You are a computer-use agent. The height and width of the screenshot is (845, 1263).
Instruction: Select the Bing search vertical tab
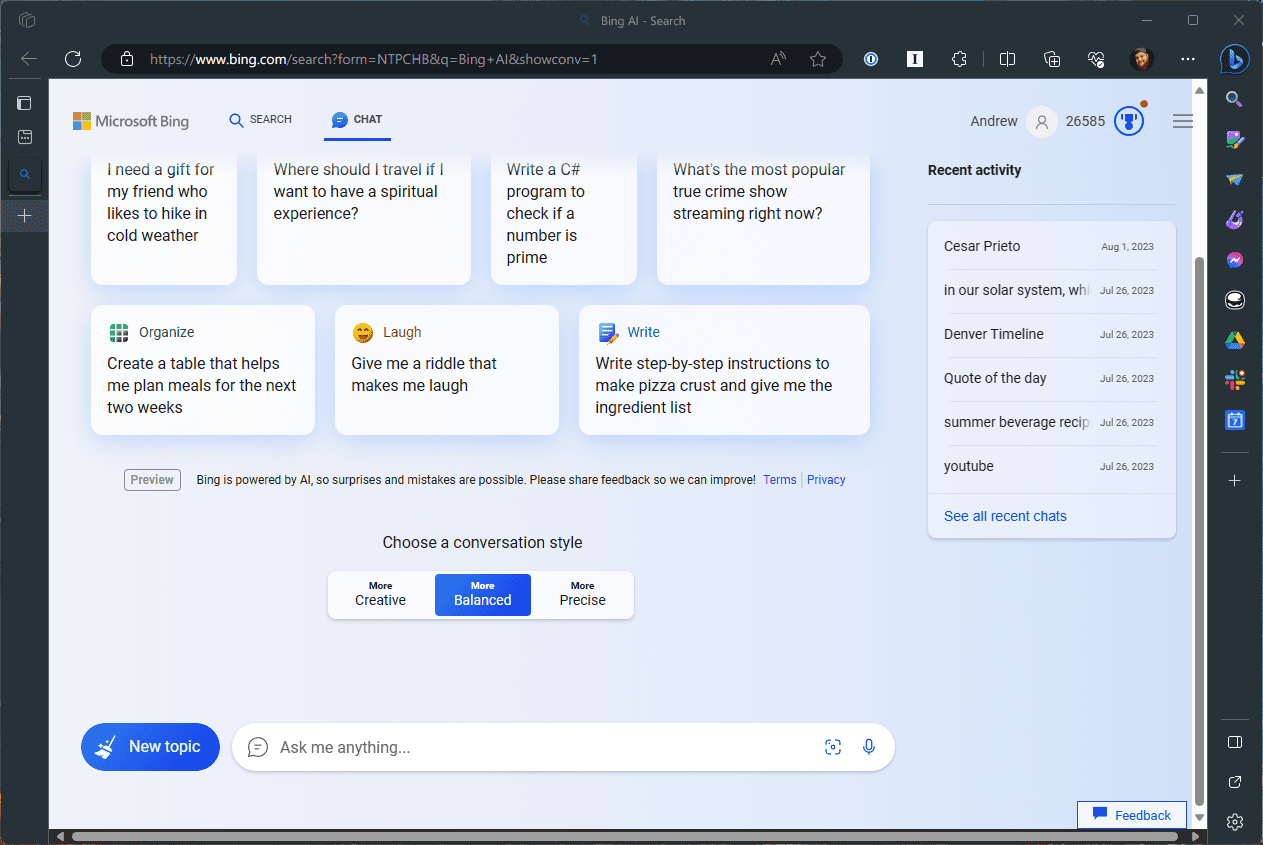25,175
